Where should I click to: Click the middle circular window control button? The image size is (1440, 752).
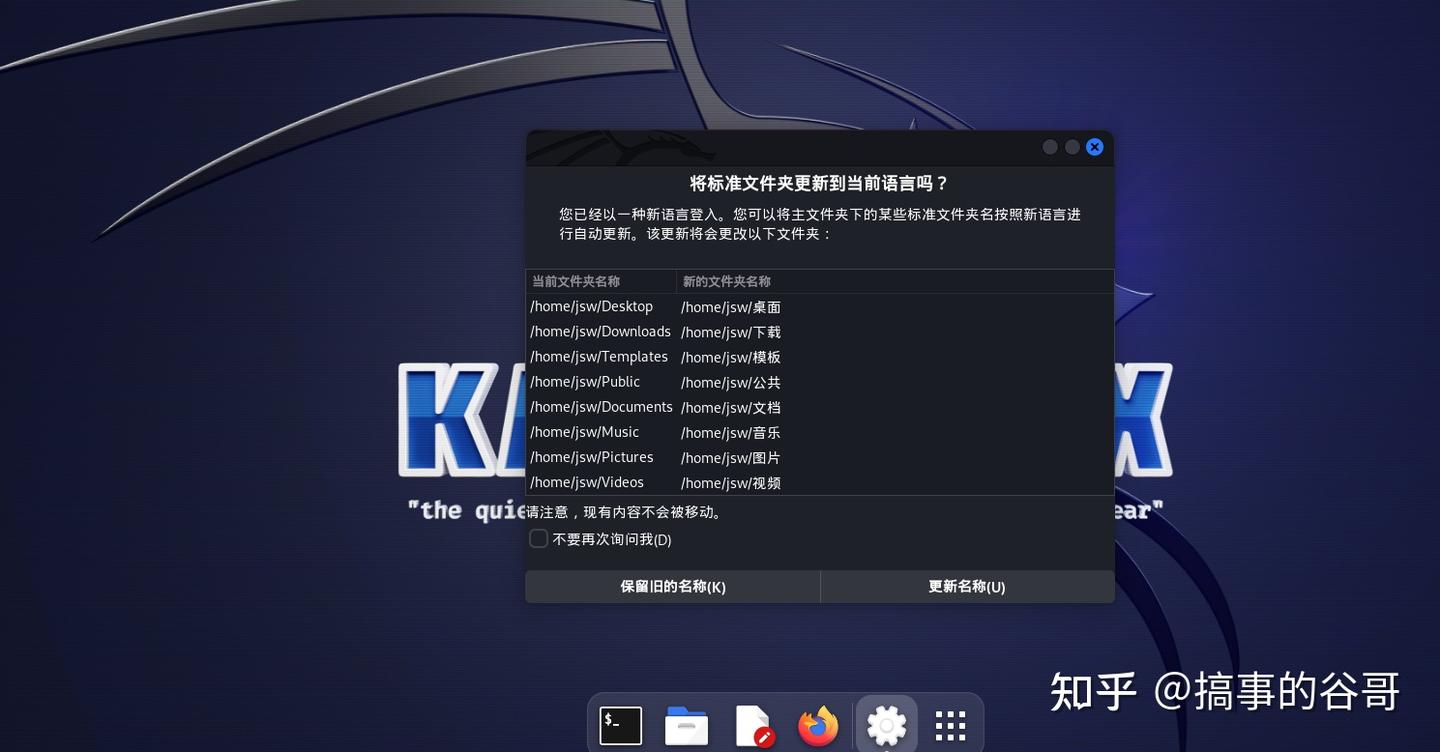point(1072,146)
